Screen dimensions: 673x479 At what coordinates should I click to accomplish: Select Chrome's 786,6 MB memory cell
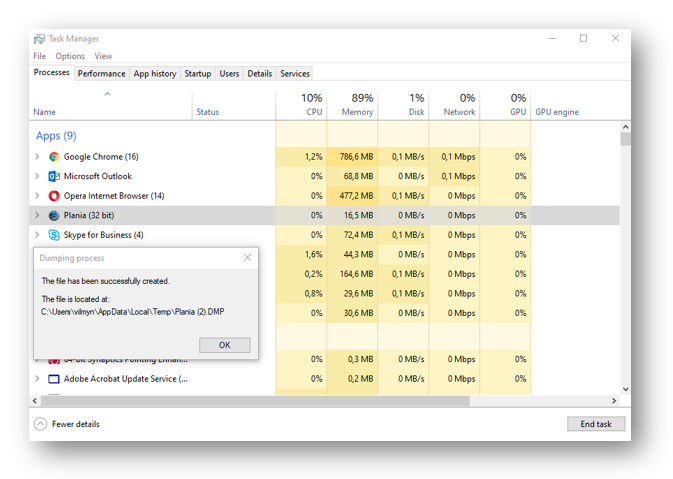pyautogui.click(x=352, y=157)
